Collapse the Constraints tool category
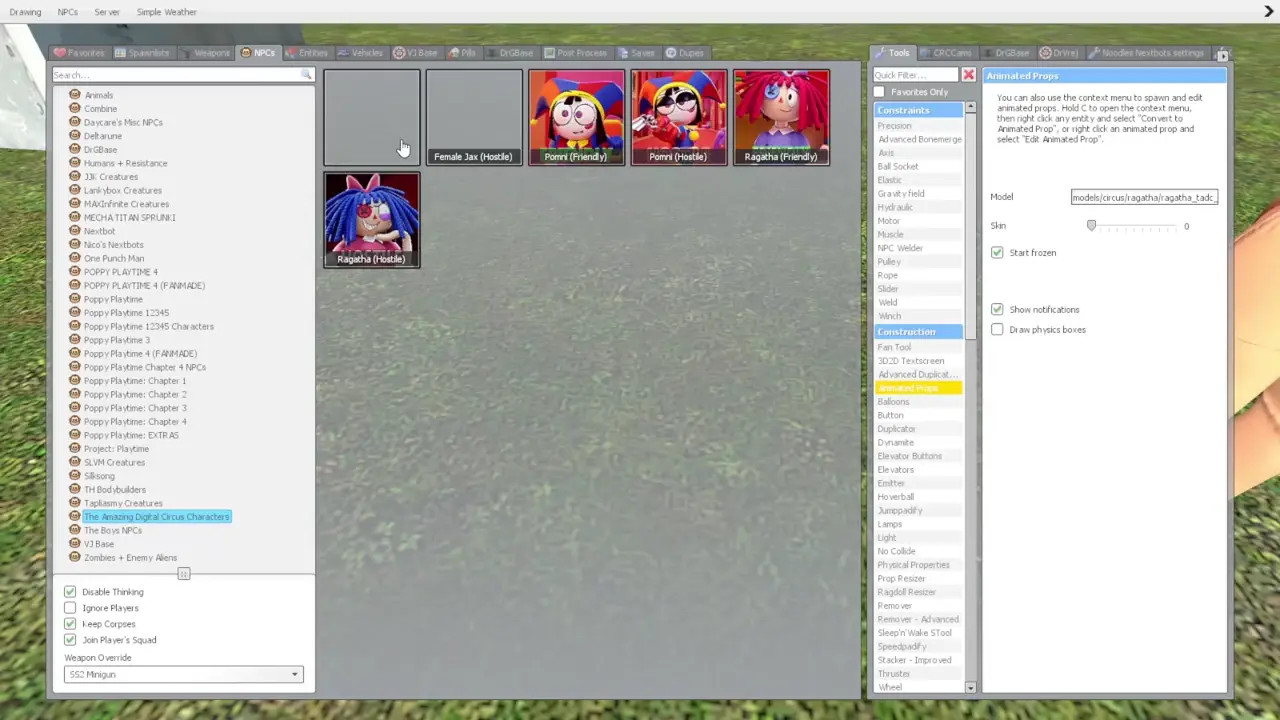 [918, 110]
